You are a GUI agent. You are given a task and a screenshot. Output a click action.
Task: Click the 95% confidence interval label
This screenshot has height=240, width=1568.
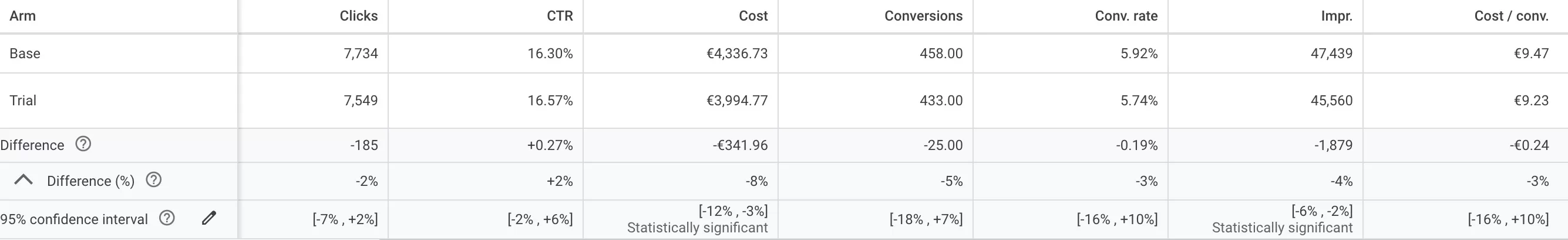point(74,219)
